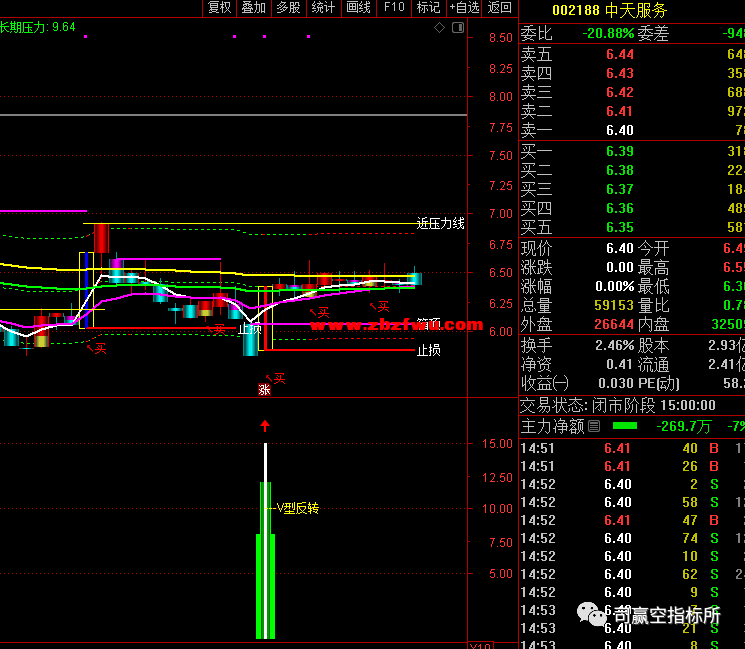The image size is (745, 649).
Task: Click the 14:52 trade row with 74 lots
Action: (632, 538)
